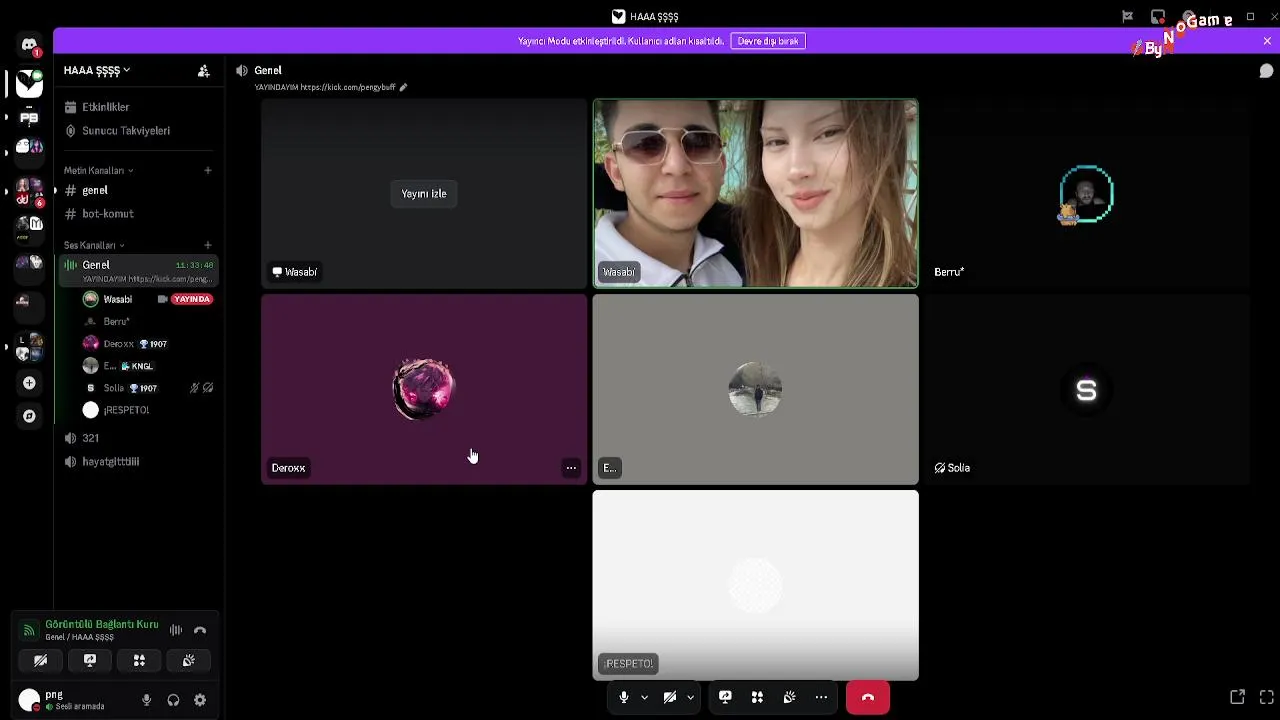Open the Berru* participant tile
The image size is (1280, 720).
click(x=1086, y=193)
